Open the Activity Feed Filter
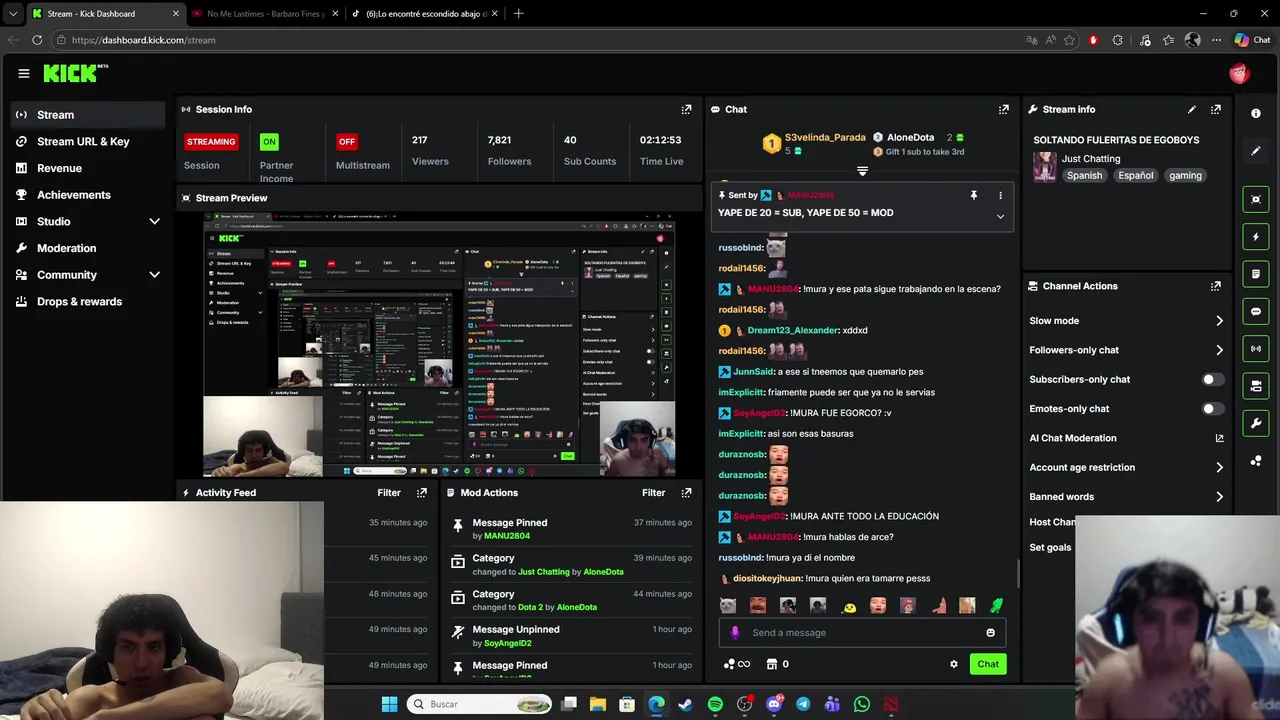 [389, 493]
